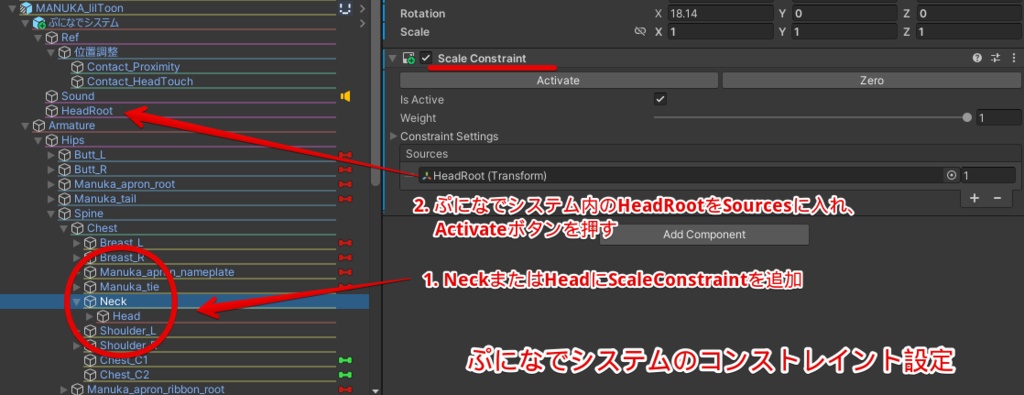The width and height of the screenshot is (1024, 395).
Task: Collapse the Armature tree node
Action: [x=25, y=125]
